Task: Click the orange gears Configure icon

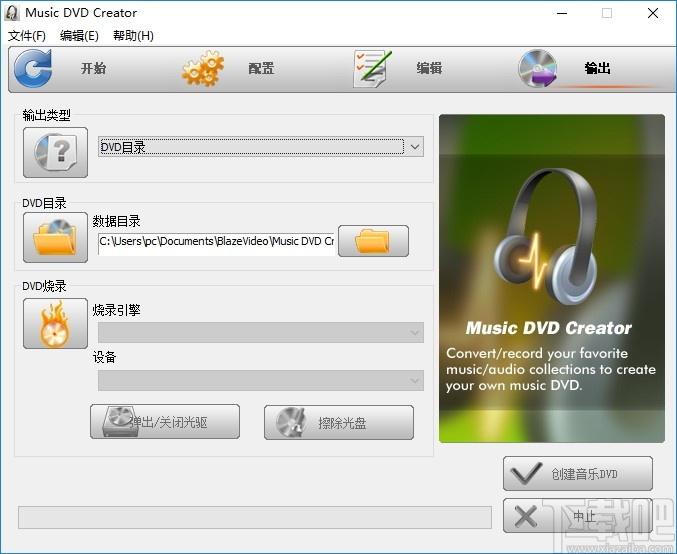Action: (203, 68)
